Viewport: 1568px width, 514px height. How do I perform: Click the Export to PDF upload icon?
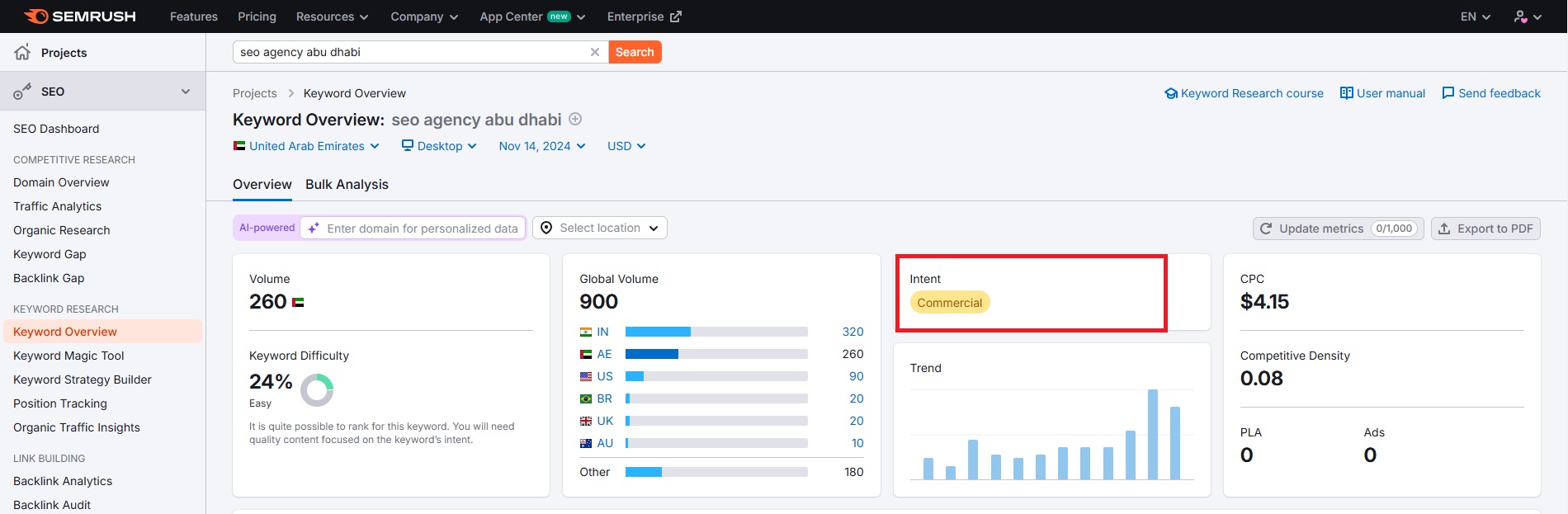(x=1444, y=229)
